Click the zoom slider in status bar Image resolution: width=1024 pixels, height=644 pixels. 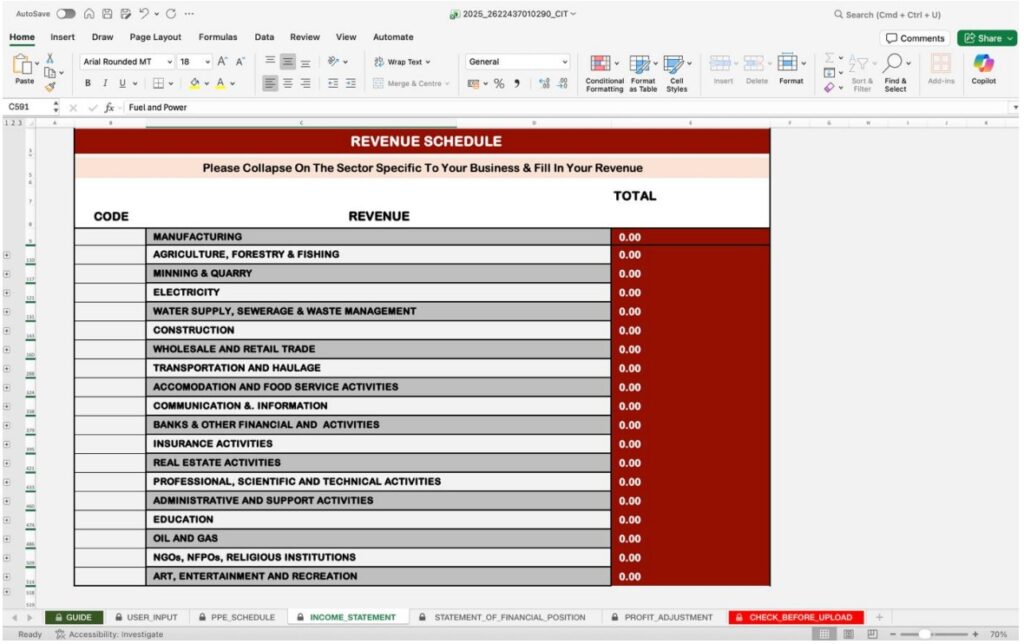924,634
